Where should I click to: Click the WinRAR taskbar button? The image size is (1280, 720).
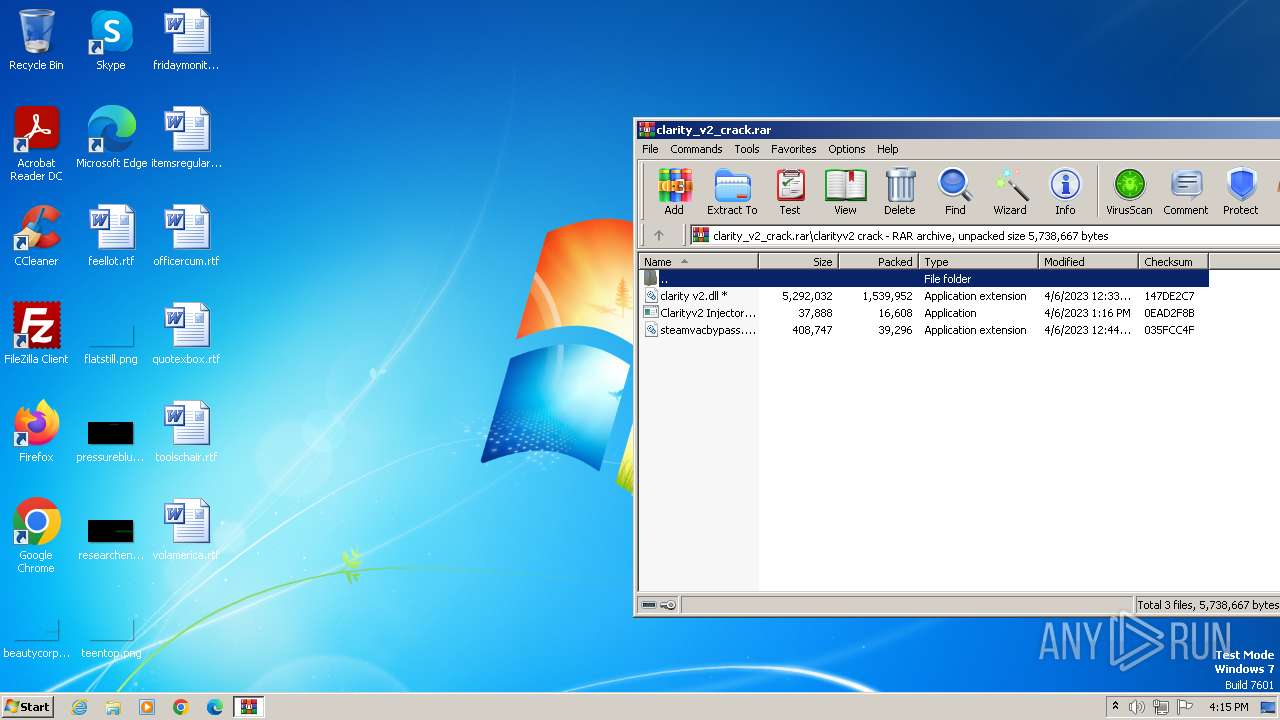click(249, 707)
